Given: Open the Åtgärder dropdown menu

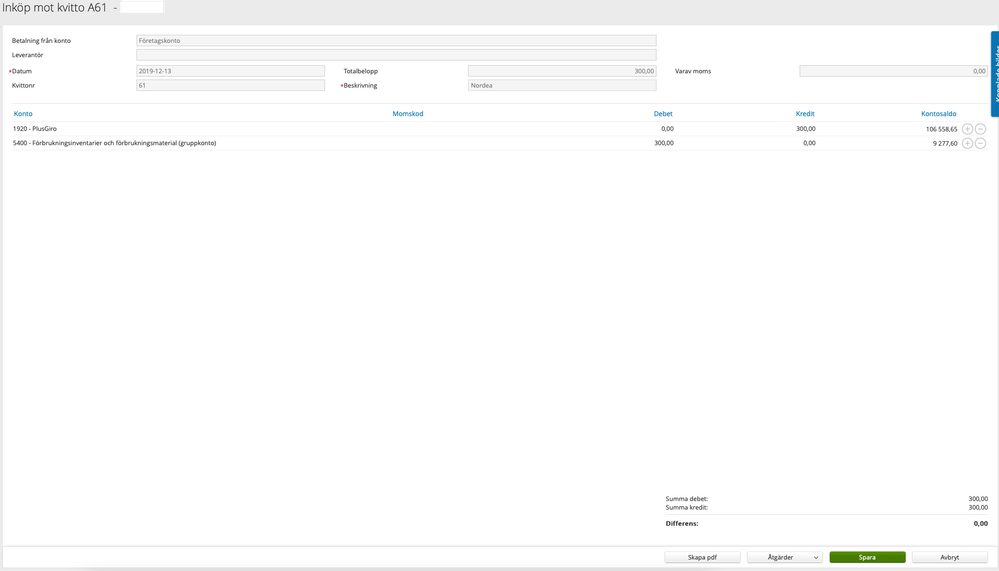Looking at the screenshot, I should point(784,557).
